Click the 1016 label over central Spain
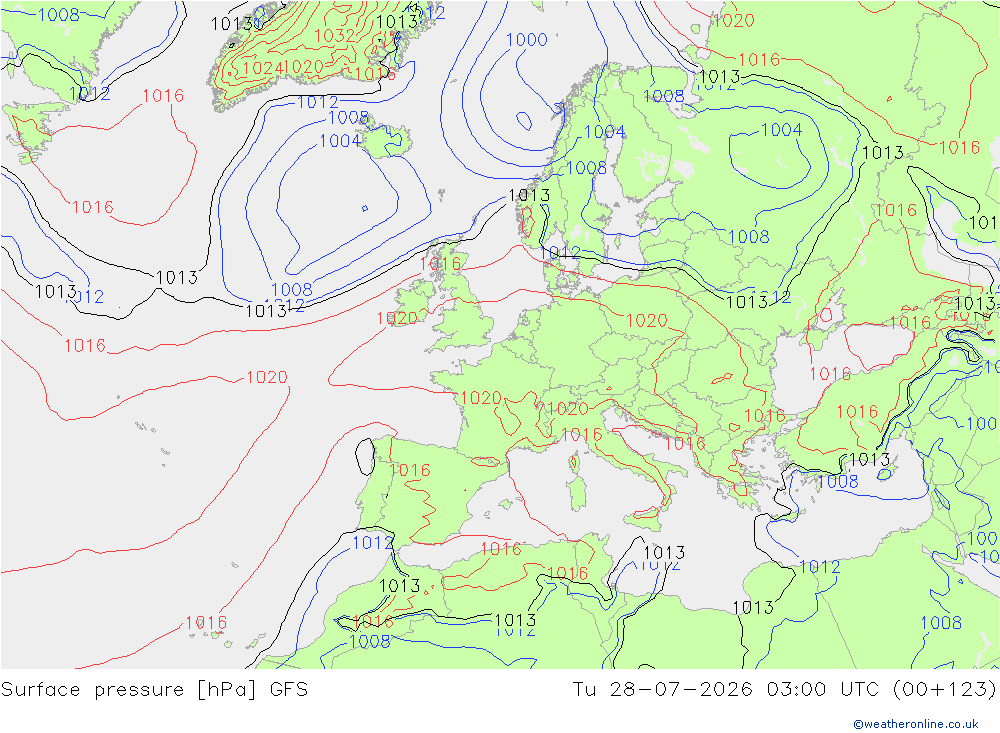1000x733 pixels. 409,471
